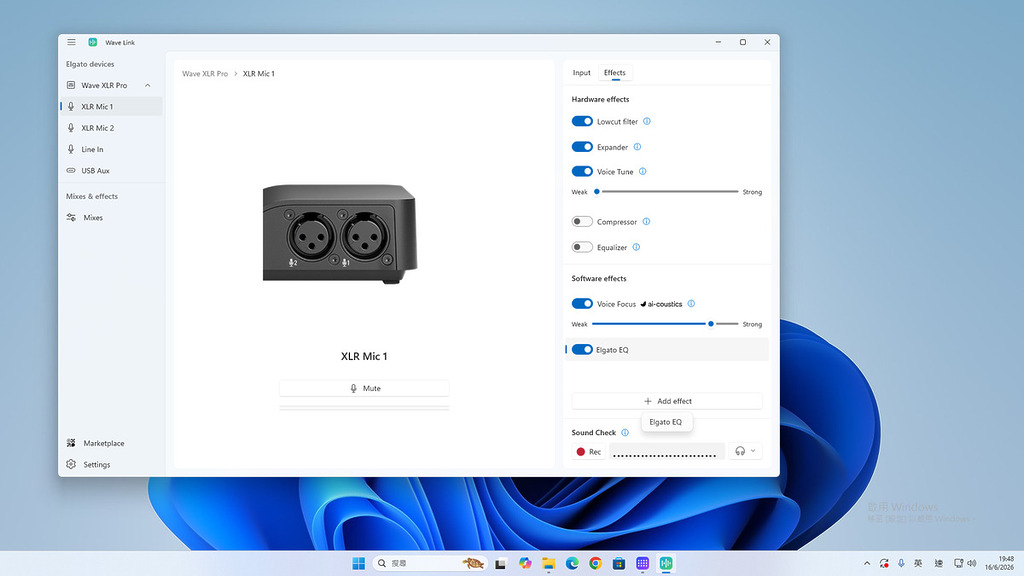This screenshot has height=576, width=1024.
Task: Open Task View from the taskbar
Action: pyautogui.click(x=501, y=563)
